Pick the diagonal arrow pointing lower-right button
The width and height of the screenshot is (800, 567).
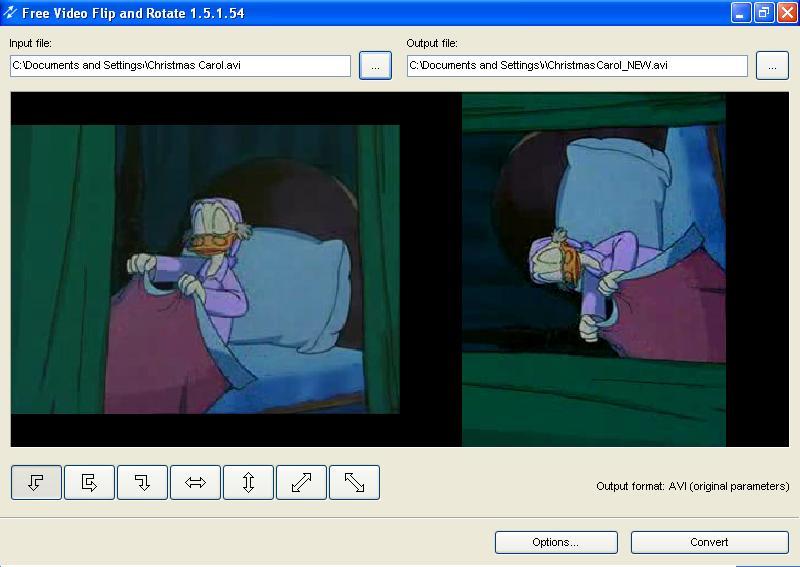point(355,482)
